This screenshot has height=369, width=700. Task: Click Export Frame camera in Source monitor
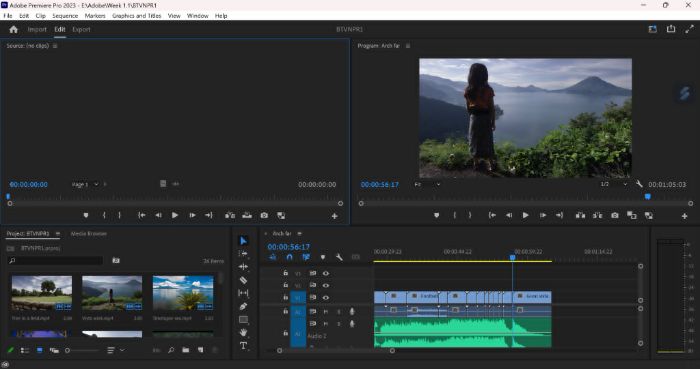264,216
